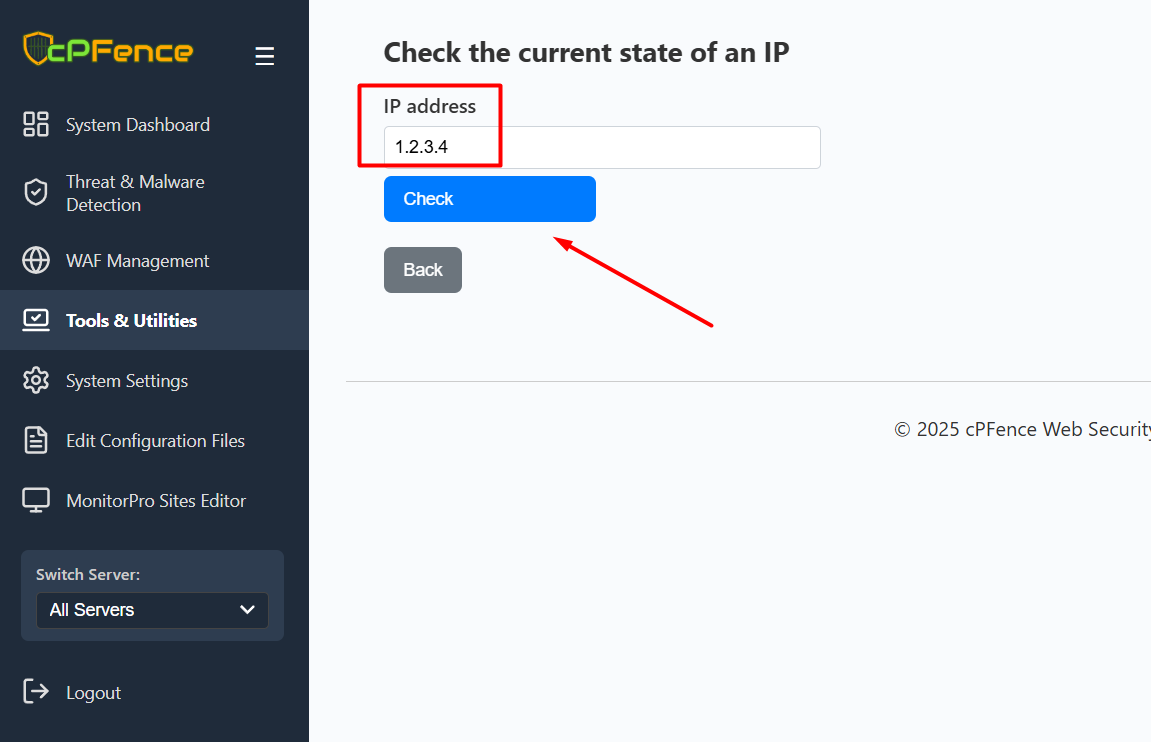Click the WAF Management globe icon
Image resolution: width=1151 pixels, height=742 pixels.
pos(36,260)
